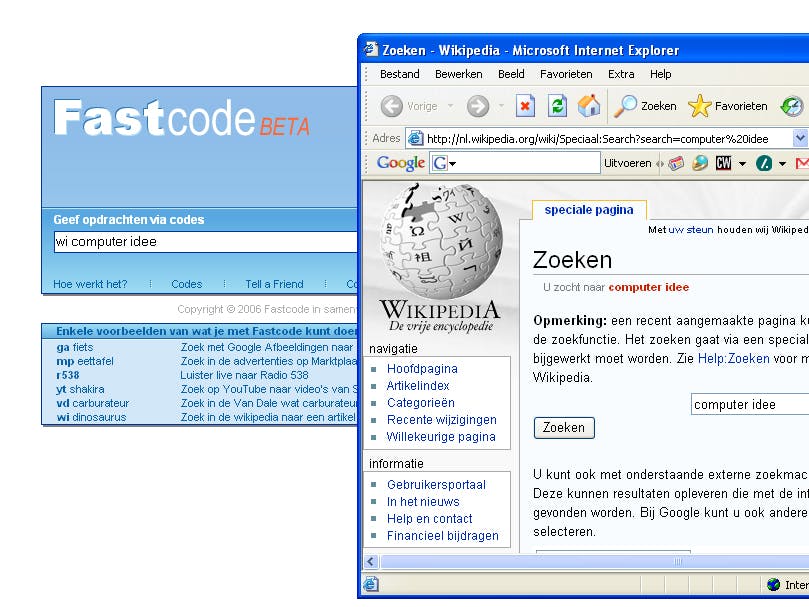Open the Favorieten menu in menu bar
This screenshot has width=809, height=607.
point(566,74)
